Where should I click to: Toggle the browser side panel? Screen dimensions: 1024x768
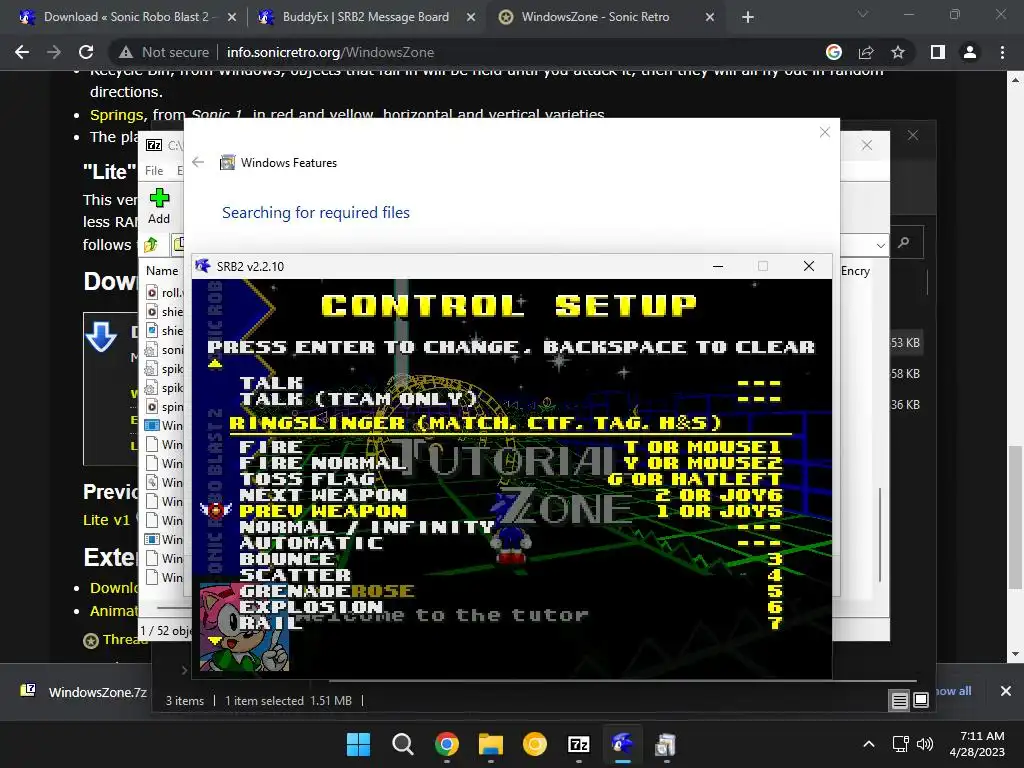tap(938, 52)
